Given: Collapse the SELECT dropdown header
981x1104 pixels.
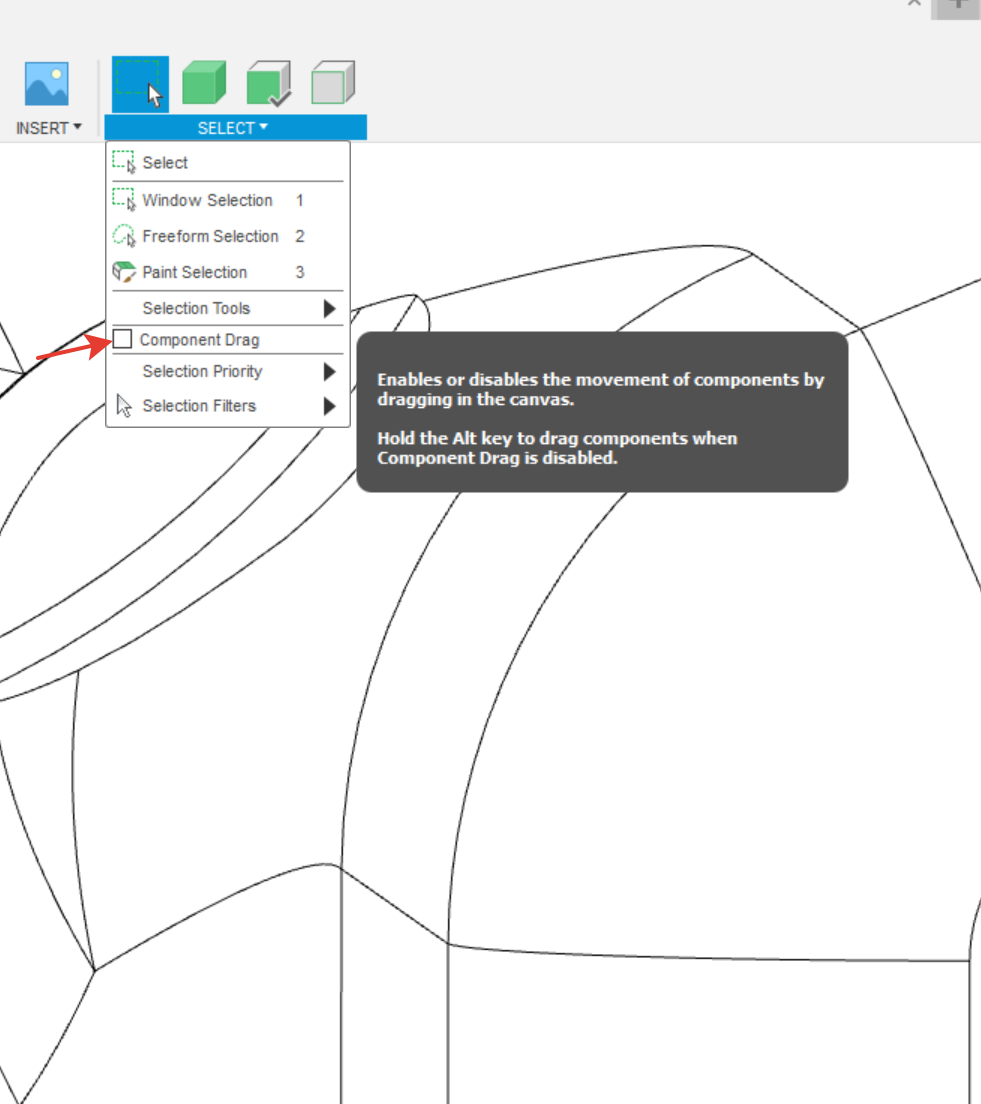Looking at the screenshot, I should [x=235, y=127].
